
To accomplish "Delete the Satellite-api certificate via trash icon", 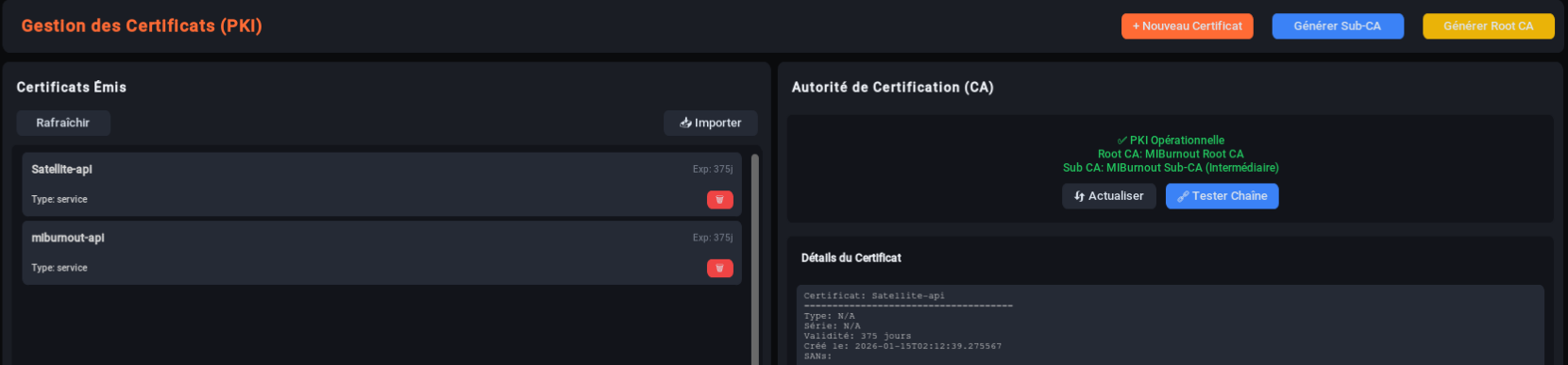I will click(719, 200).
